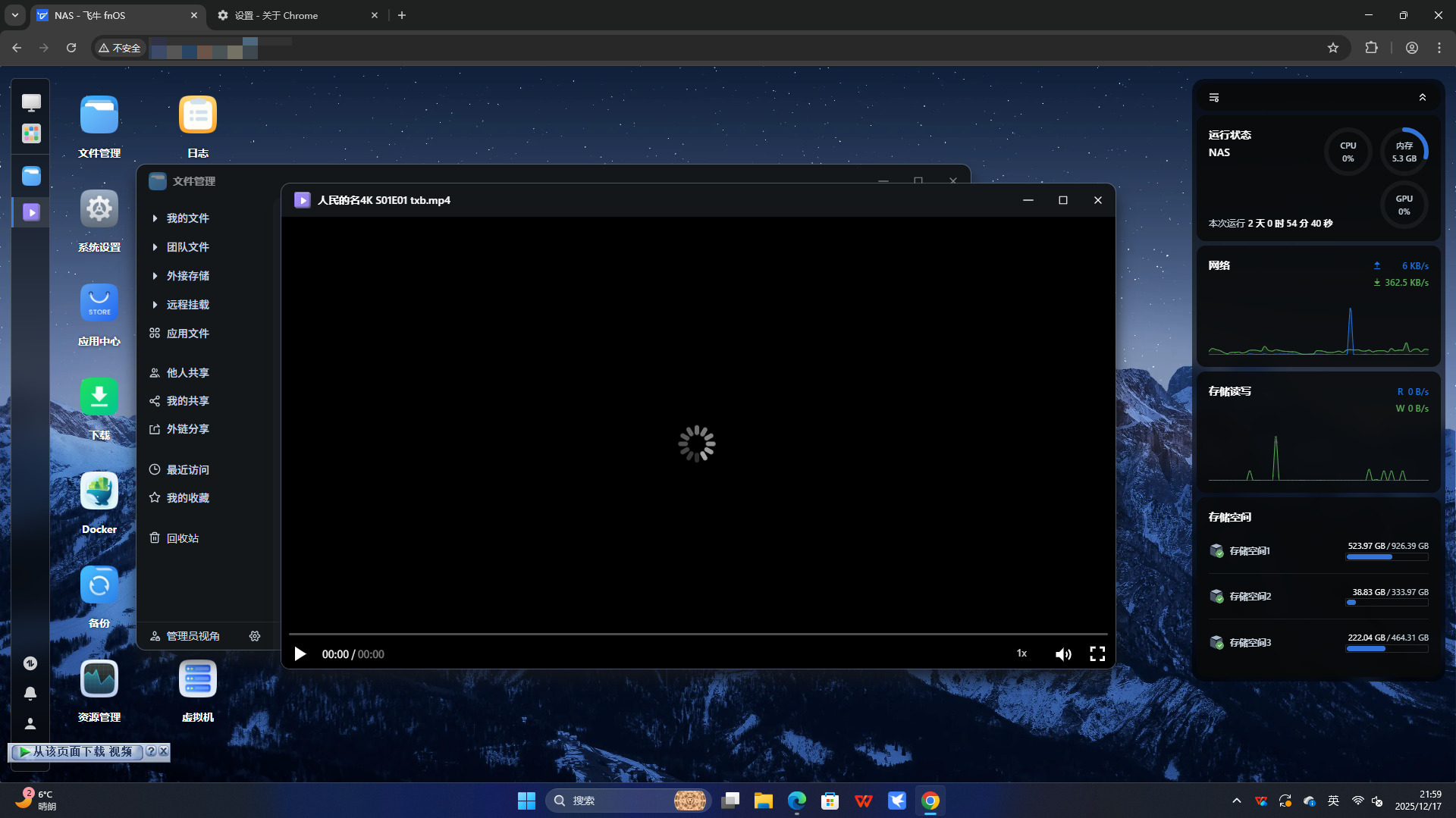Open the 虚拟机 virtual machine app

(x=197, y=679)
